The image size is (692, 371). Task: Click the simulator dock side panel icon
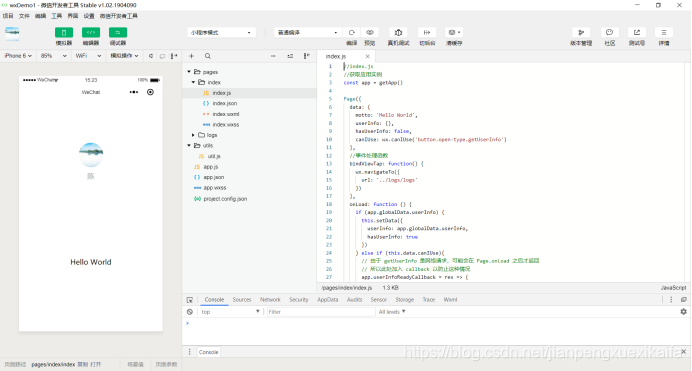[x=174, y=56]
